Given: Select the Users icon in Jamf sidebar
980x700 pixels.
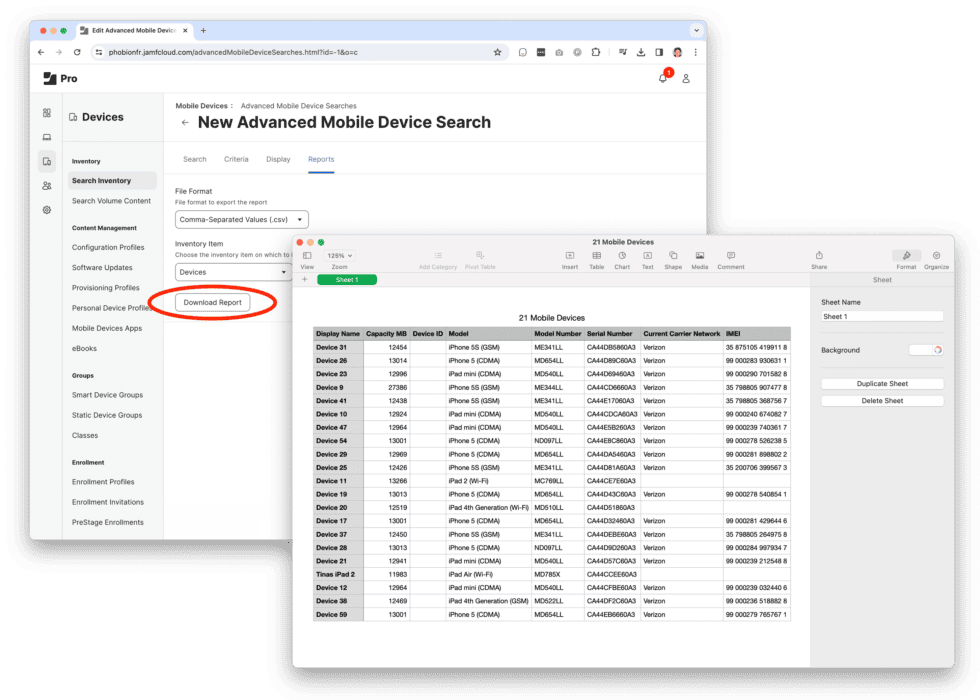Looking at the screenshot, I should [46, 185].
